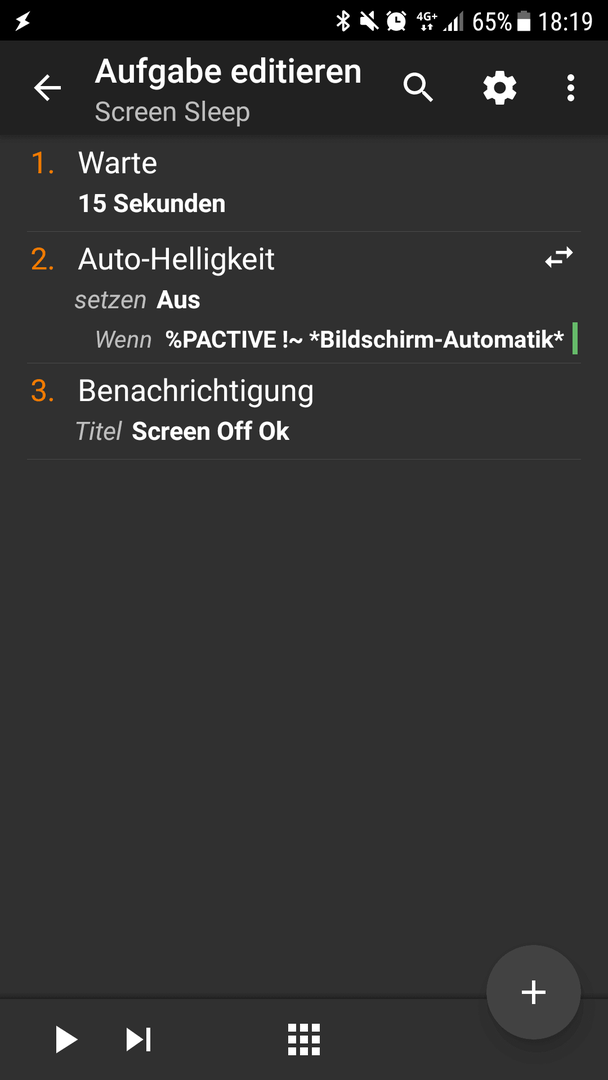608x1080 pixels.
Task: Tap the battery status icon
Action: click(524, 21)
